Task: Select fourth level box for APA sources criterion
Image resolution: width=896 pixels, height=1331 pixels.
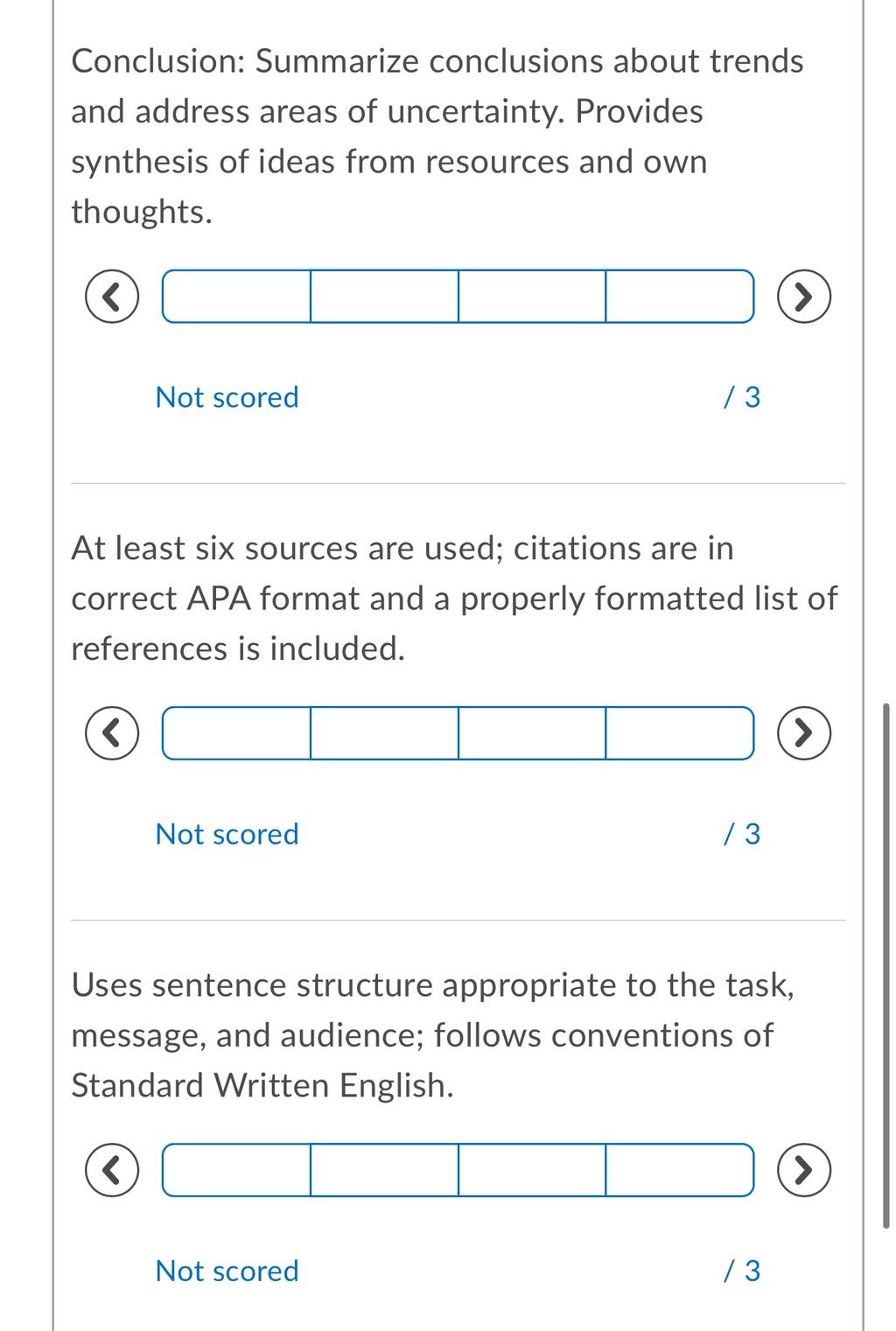Action: coord(680,733)
